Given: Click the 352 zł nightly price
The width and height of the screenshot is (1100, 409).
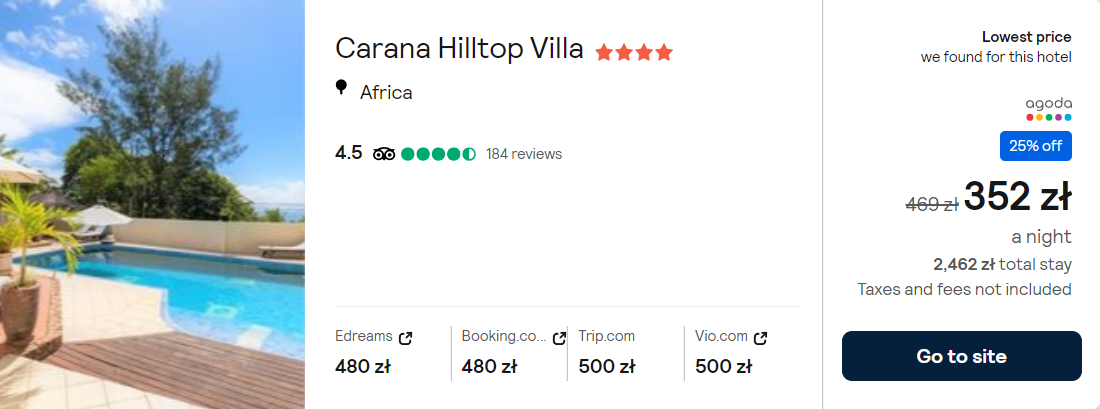Looking at the screenshot, I should point(1017,197).
